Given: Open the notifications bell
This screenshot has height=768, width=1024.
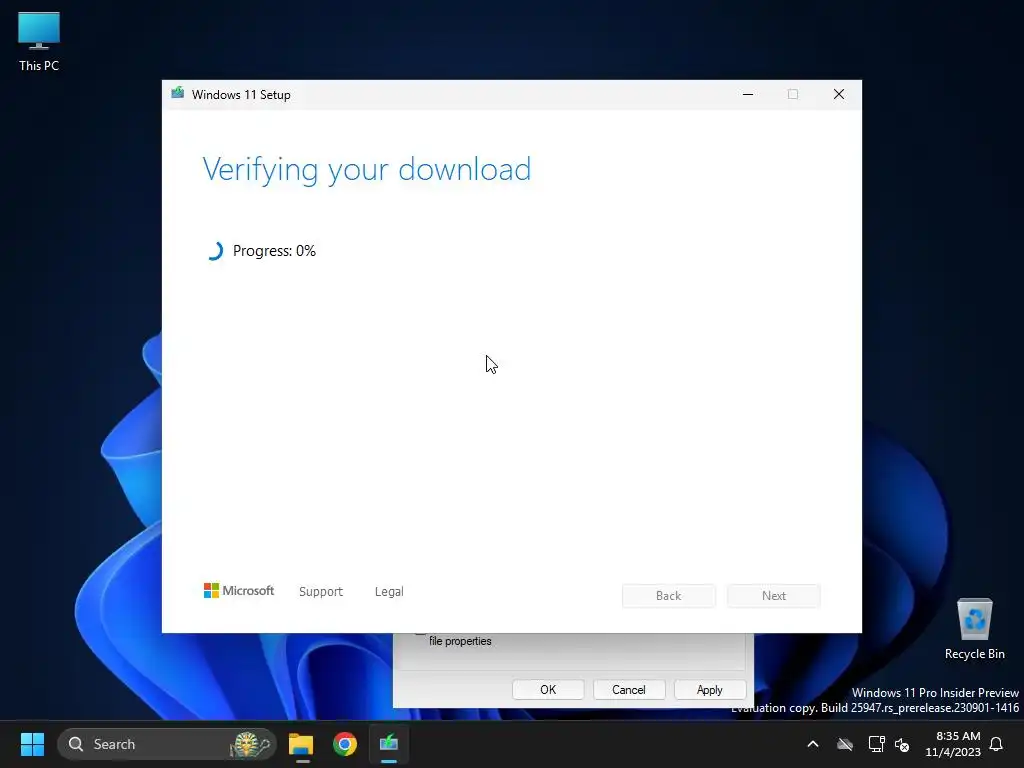Looking at the screenshot, I should tap(997, 744).
